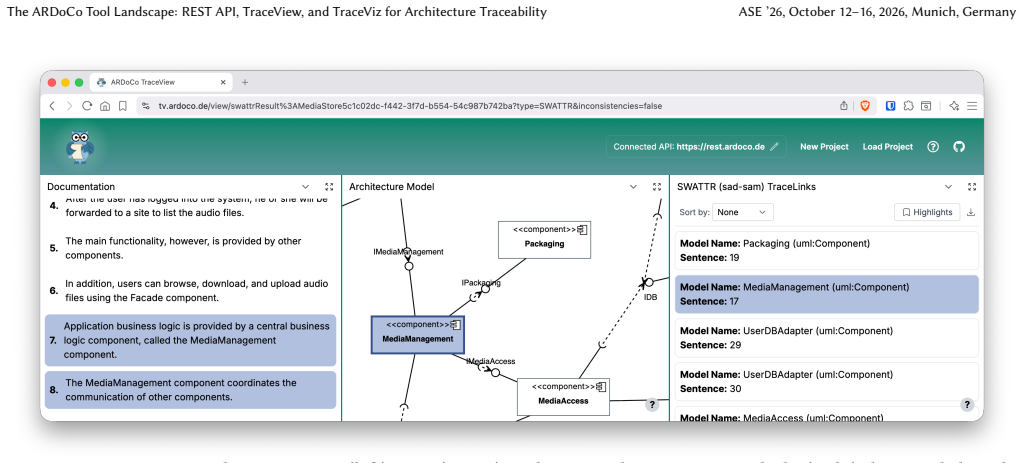The height and width of the screenshot is (463, 1023).
Task: Open the TraceLinks panel dropdown chevron
Action: point(948,187)
